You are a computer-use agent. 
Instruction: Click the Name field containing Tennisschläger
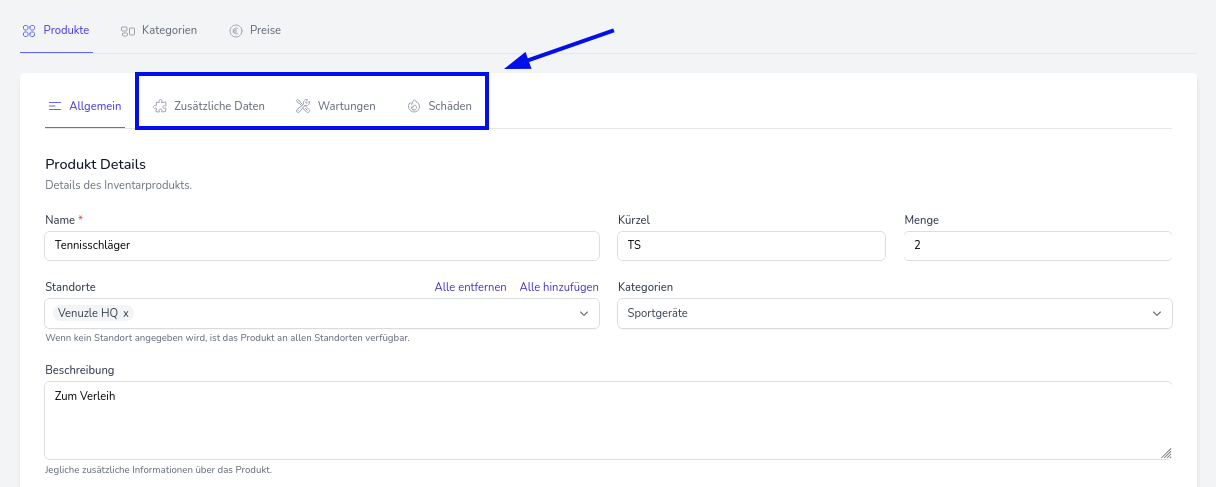(322, 246)
